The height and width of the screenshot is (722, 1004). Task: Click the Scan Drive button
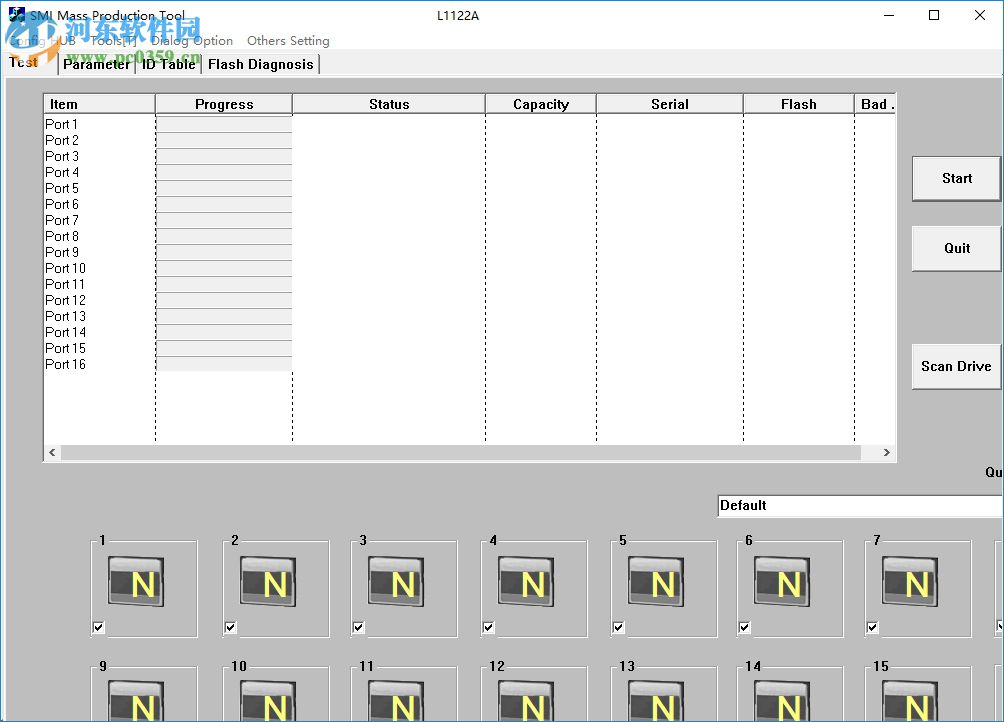957,366
